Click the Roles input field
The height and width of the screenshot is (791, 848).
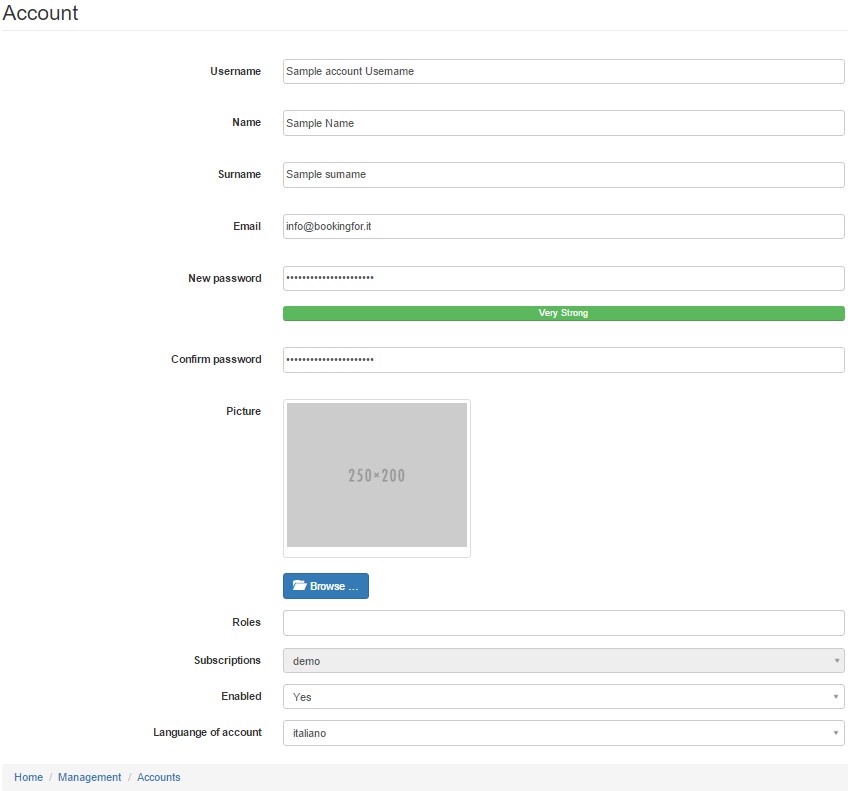564,623
